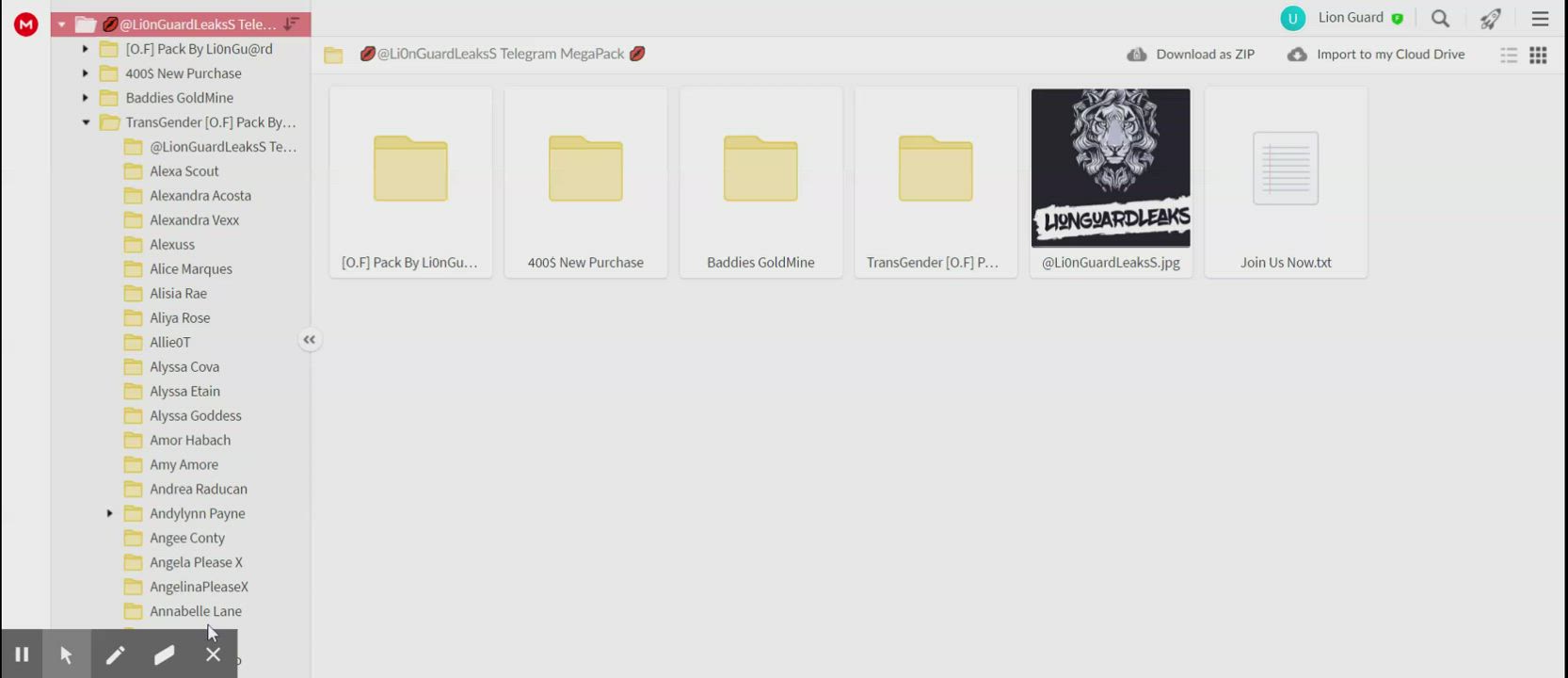Viewport: 1568px width, 678px height.
Task: Click the rocket icon in header
Action: pyautogui.click(x=1490, y=18)
